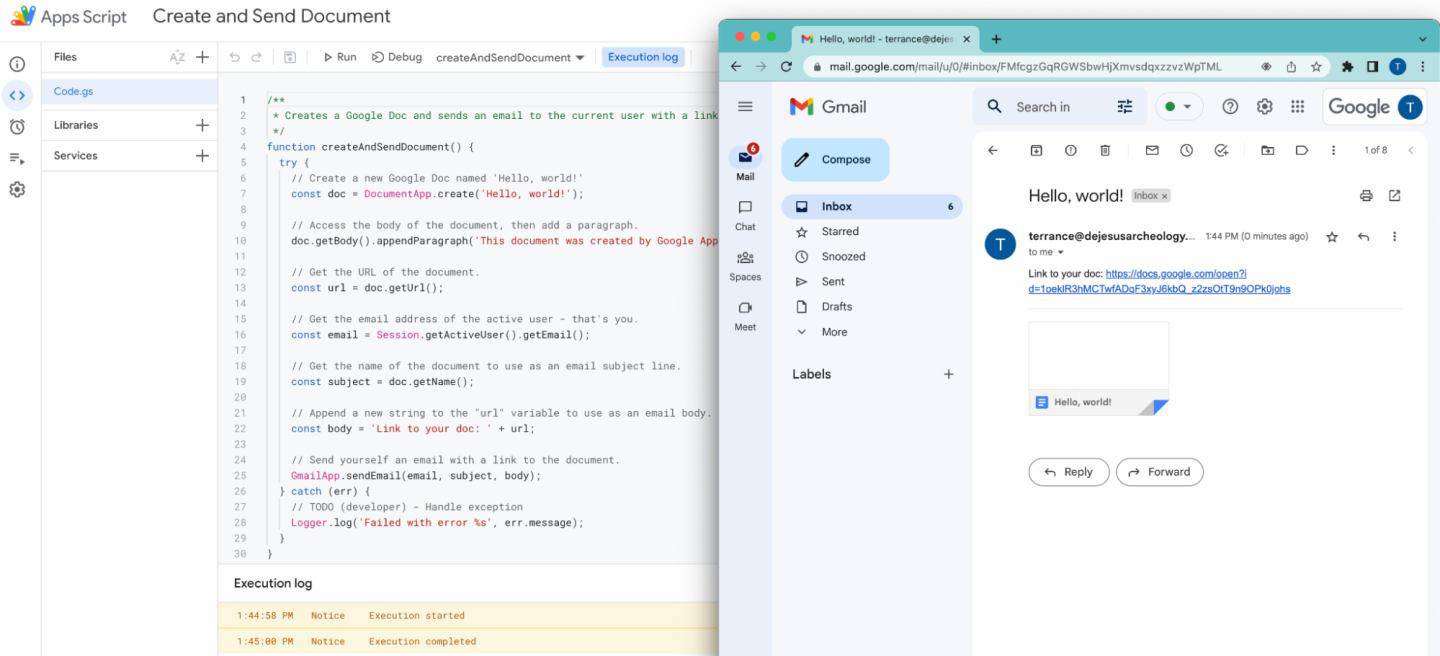Click the save project icon in toolbar
The height and width of the screenshot is (656, 1440).
point(289,57)
